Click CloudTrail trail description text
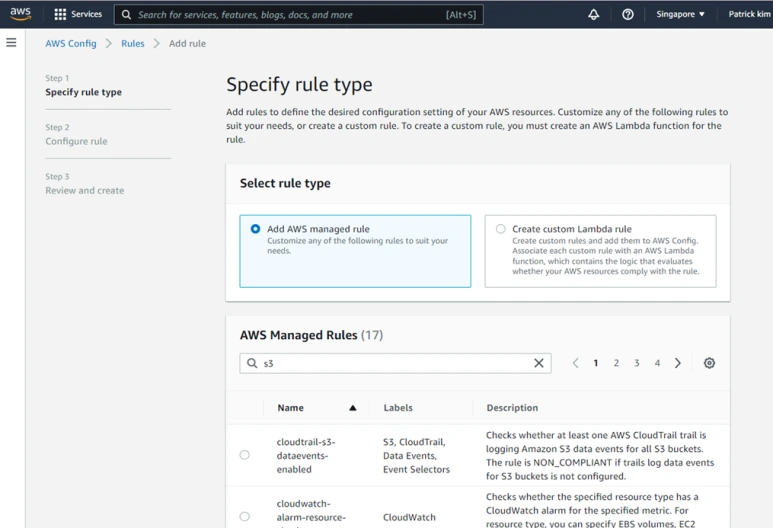This screenshot has width=773, height=528. (x=600, y=456)
